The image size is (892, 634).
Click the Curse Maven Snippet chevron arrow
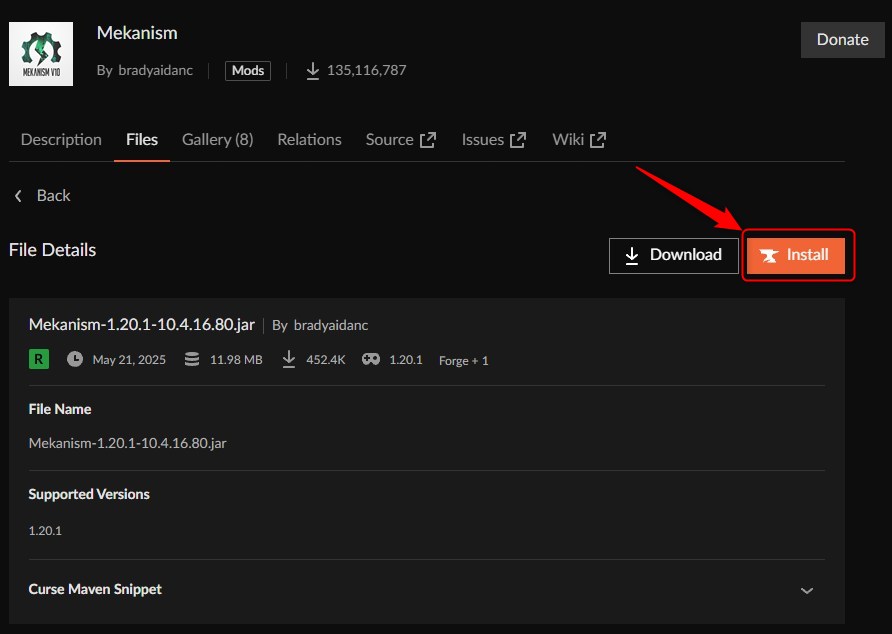(807, 591)
